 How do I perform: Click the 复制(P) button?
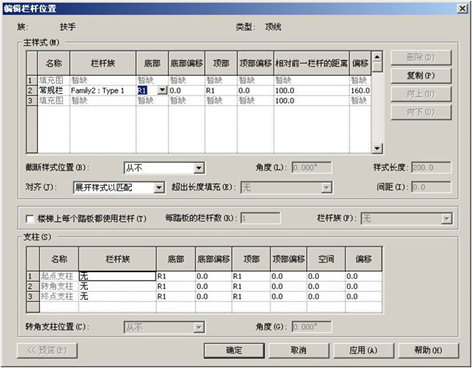pyautogui.click(x=421, y=76)
